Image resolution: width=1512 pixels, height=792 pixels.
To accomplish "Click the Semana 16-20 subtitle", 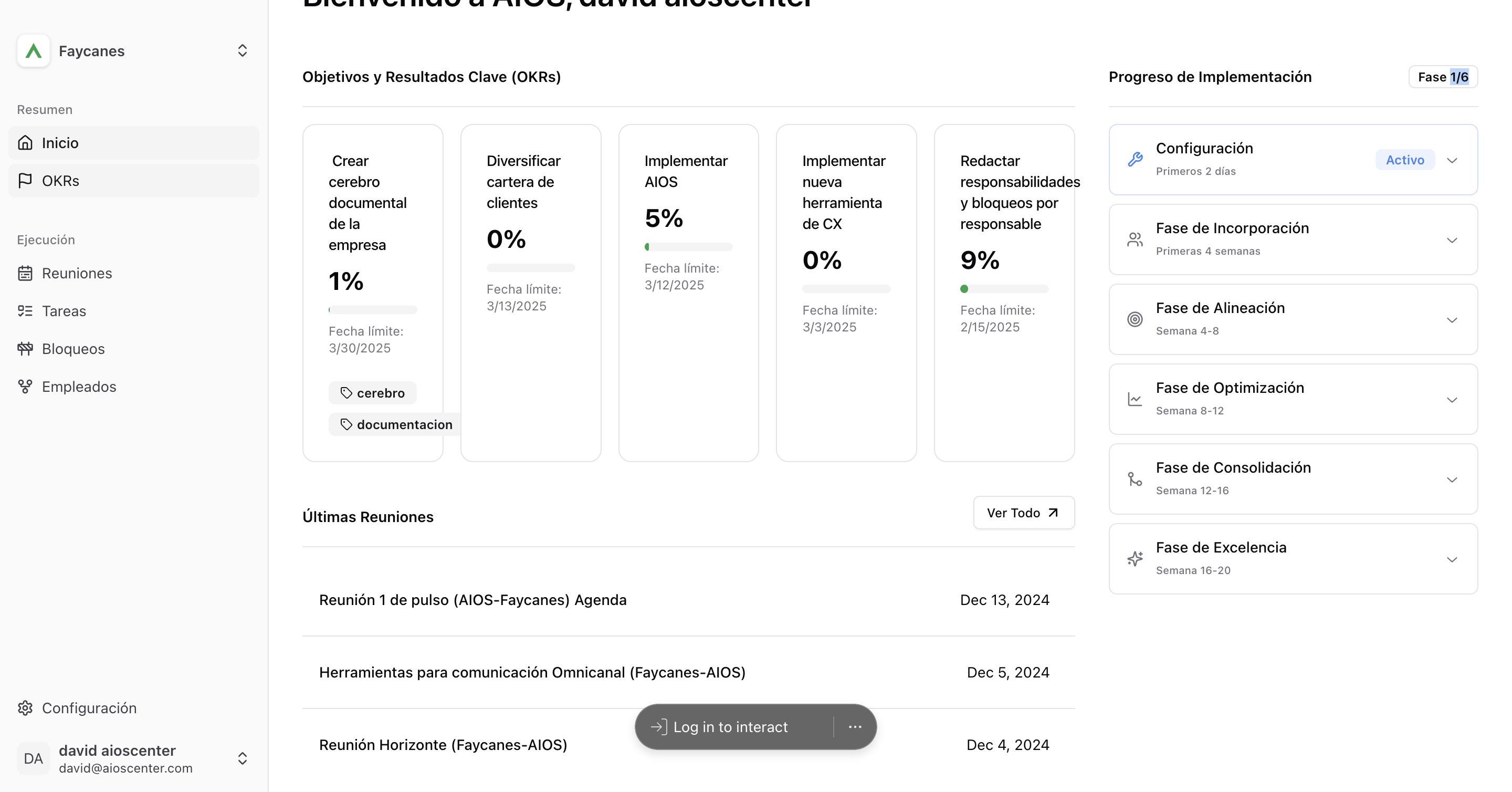I will [x=1193, y=570].
